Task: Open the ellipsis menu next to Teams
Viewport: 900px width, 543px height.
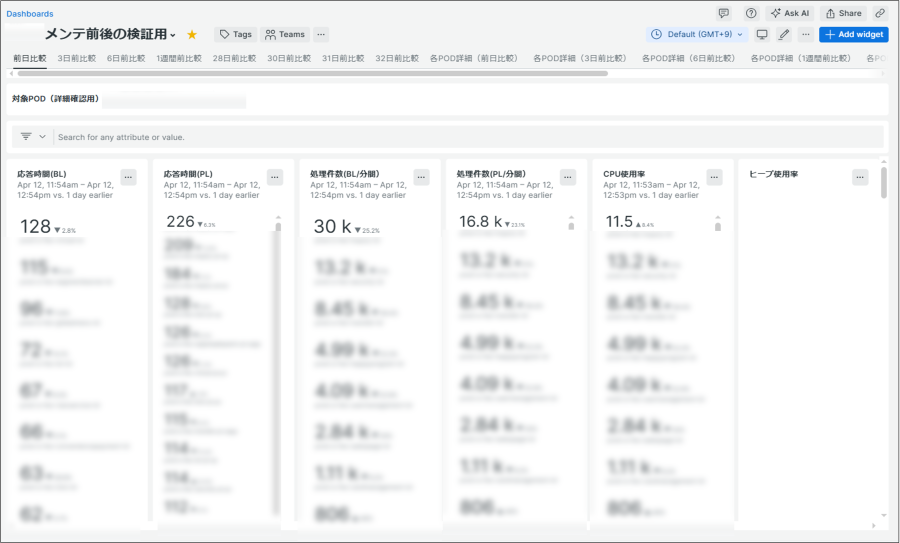Action: coord(321,34)
